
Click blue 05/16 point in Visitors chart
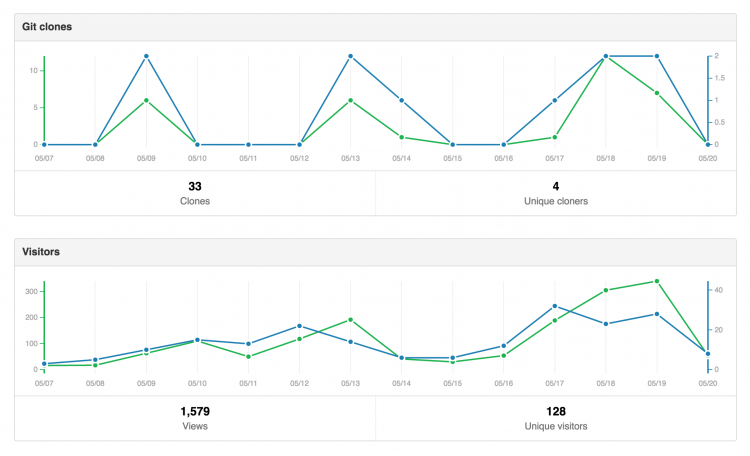[504, 346]
